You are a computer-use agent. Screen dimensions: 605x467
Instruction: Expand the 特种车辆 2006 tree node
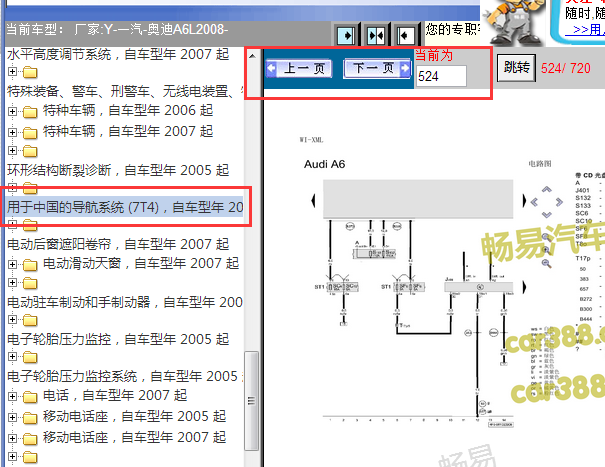click(12, 112)
